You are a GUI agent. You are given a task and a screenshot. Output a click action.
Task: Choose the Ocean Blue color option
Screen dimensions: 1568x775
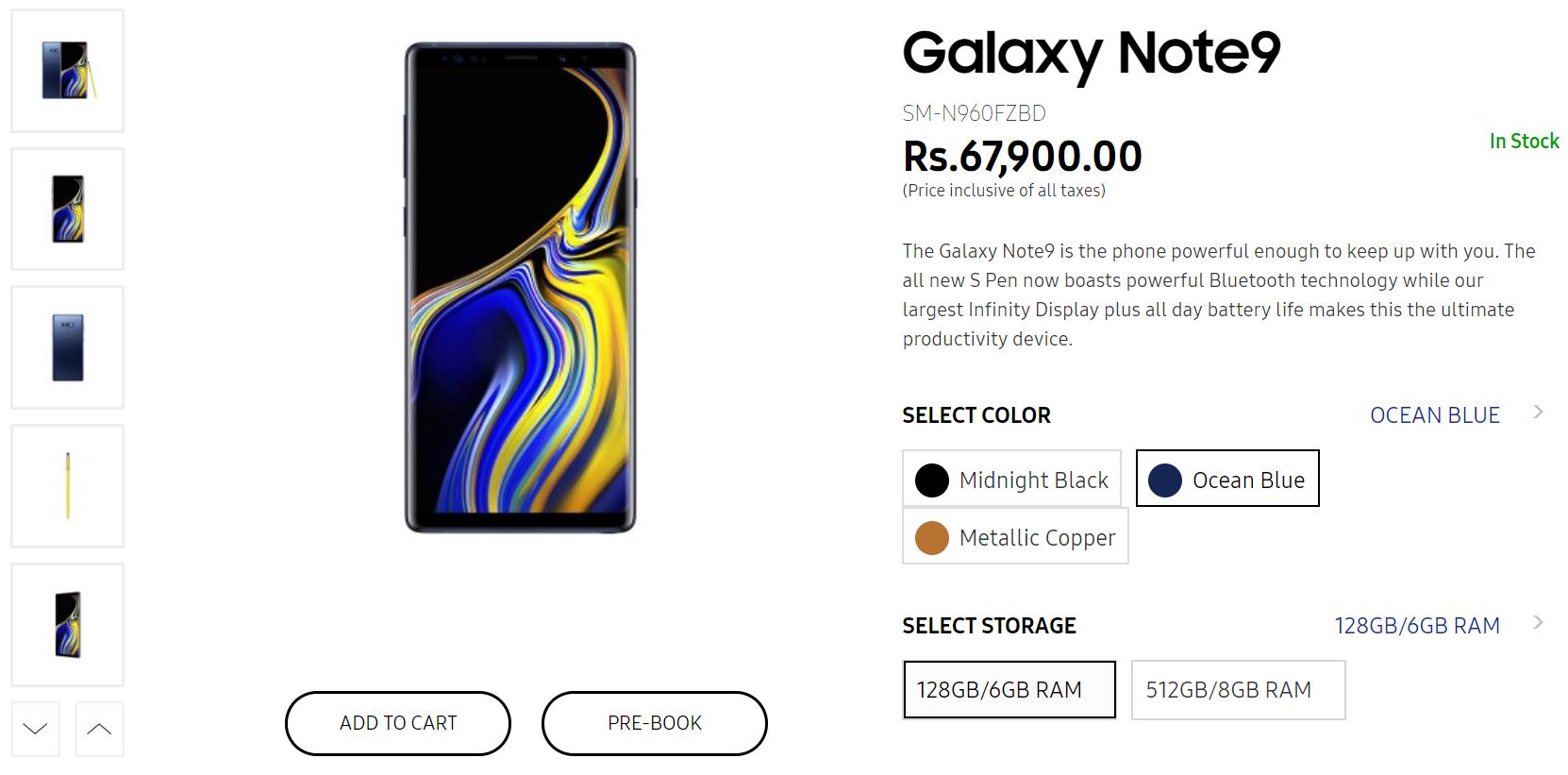coord(1226,480)
